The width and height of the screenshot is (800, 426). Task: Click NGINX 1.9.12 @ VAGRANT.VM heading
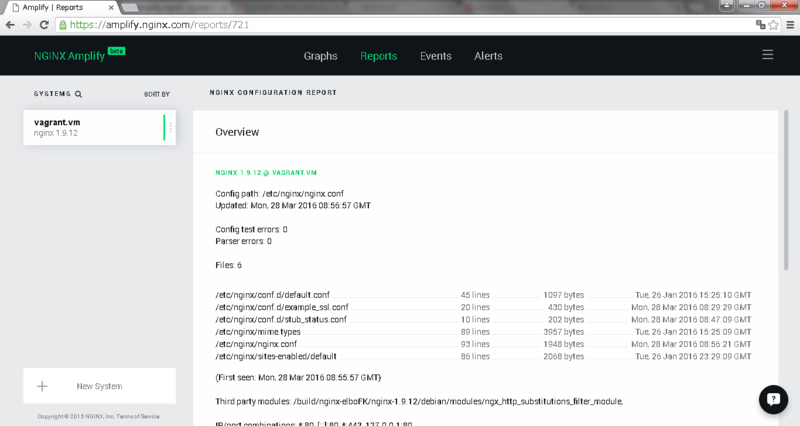[266, 173]
